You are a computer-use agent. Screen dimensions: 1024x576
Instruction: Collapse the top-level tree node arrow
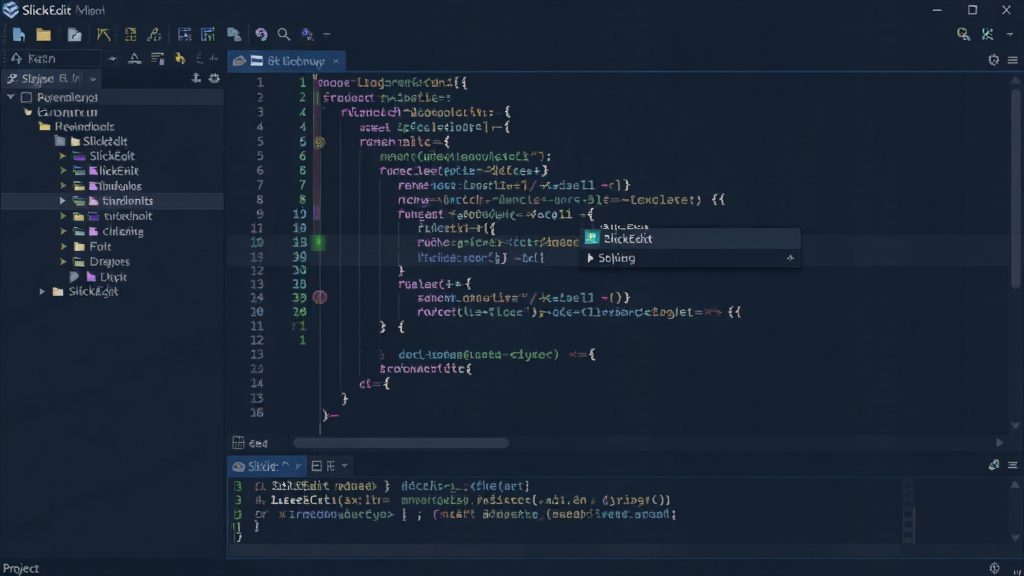click(x=10, y=97)
